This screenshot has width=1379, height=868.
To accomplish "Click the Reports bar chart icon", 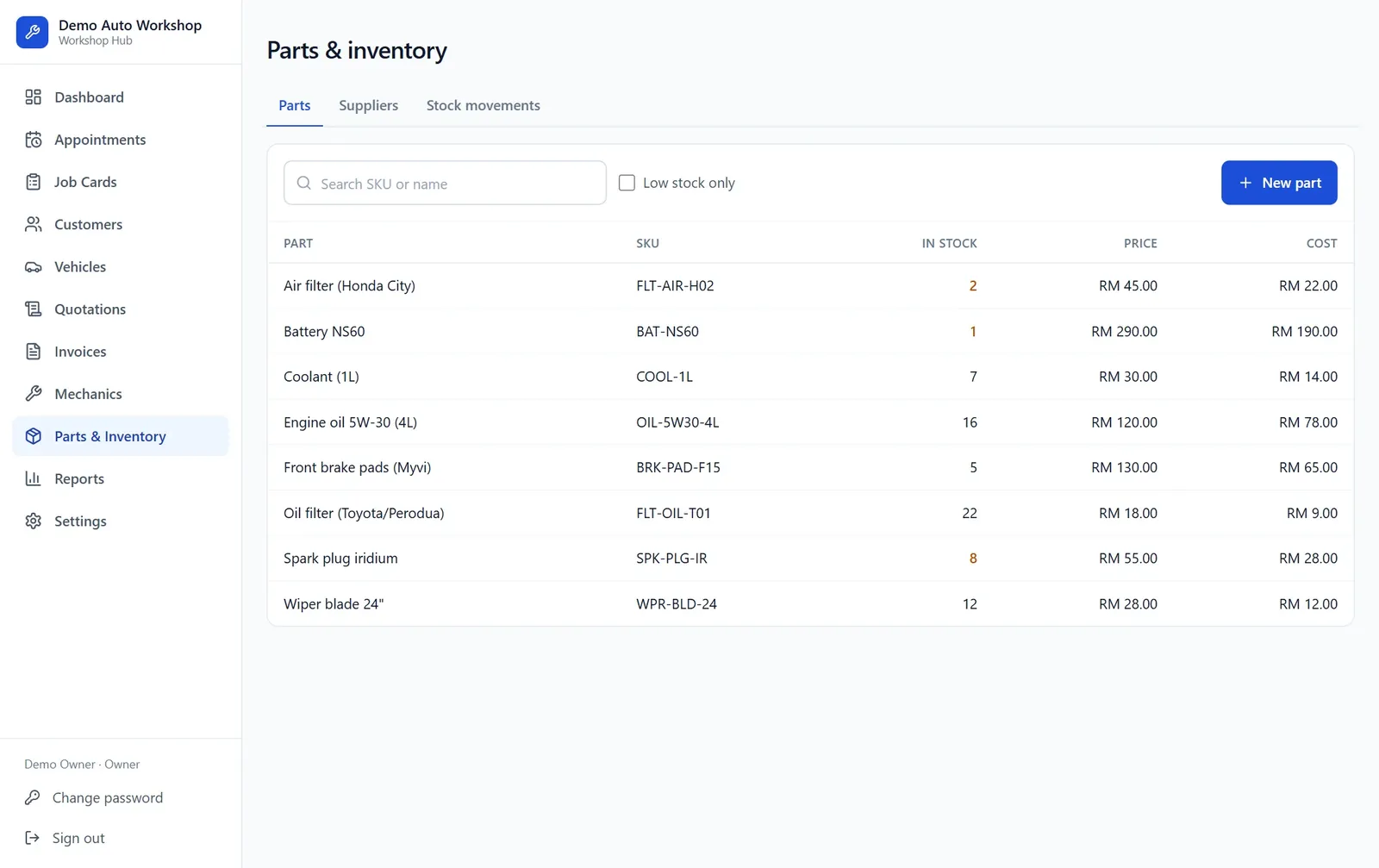I will (x=33, y=478).
